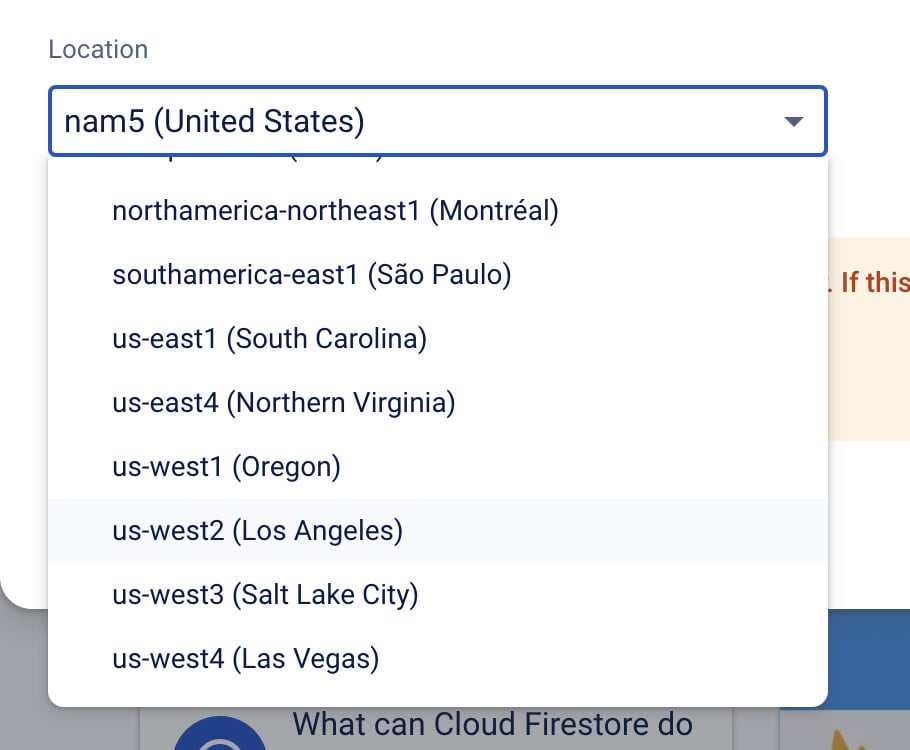
Task: Select us-west4 (Las Vegas) option
Action: (x=438, y=658)
